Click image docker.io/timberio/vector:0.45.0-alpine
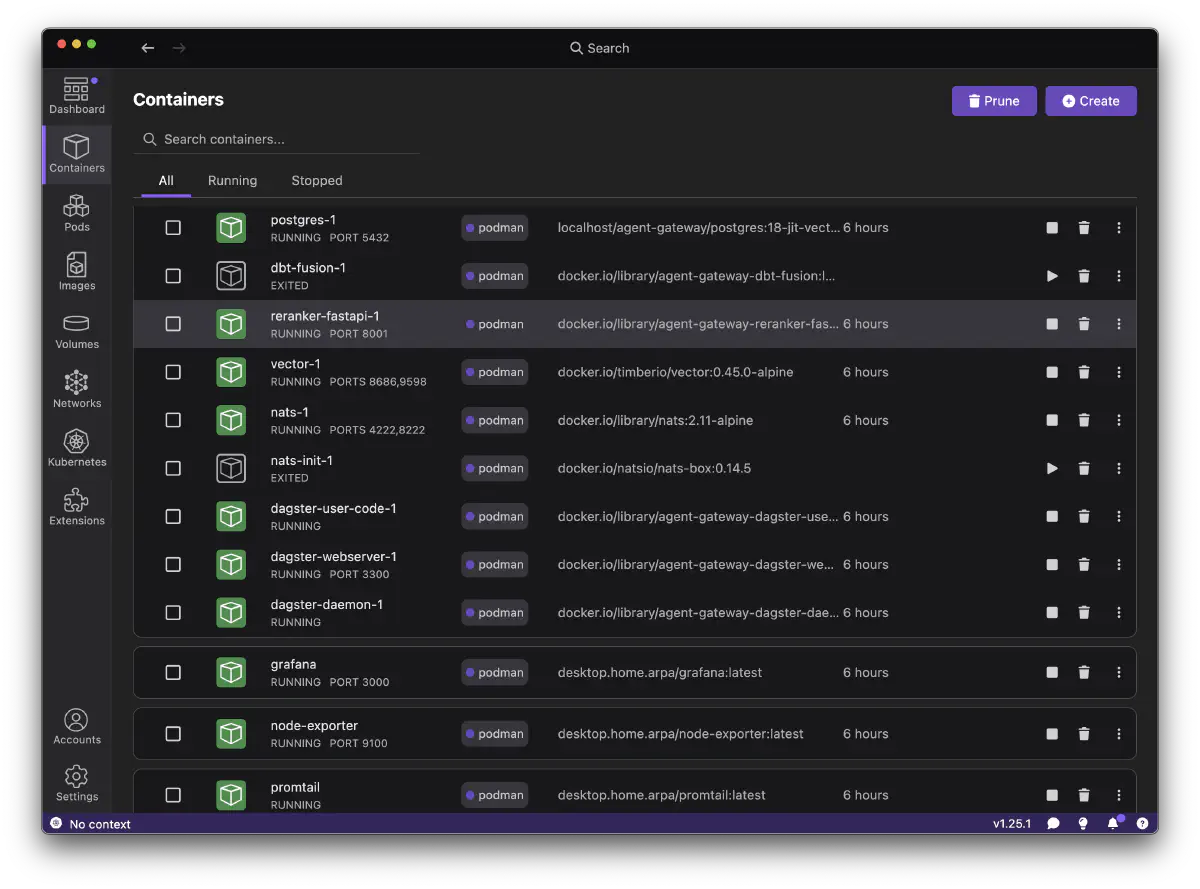This screenshot has height=889, width=1200. [x=675, y=372]
